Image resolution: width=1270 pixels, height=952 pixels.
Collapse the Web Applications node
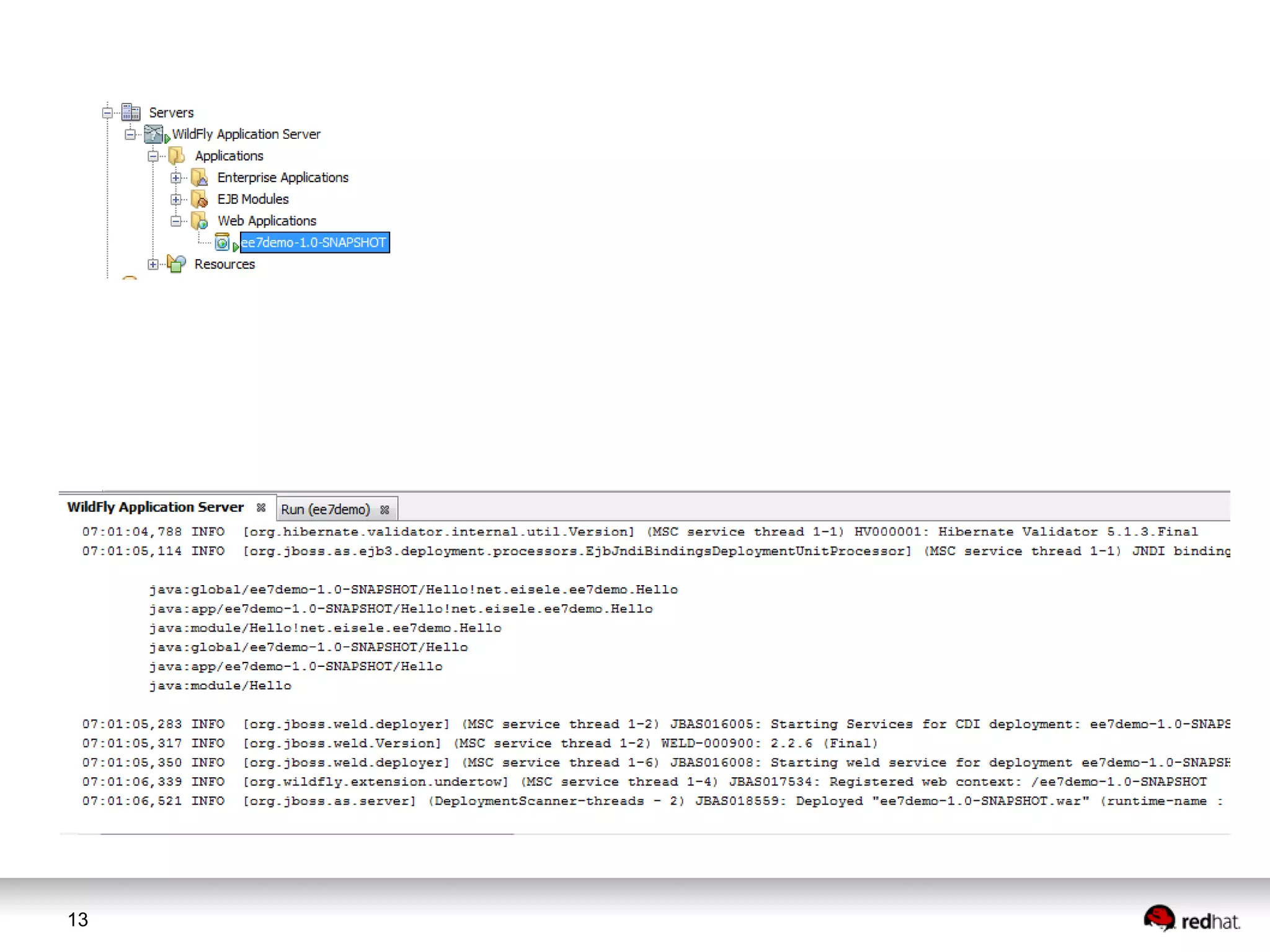tap(176, 221)
